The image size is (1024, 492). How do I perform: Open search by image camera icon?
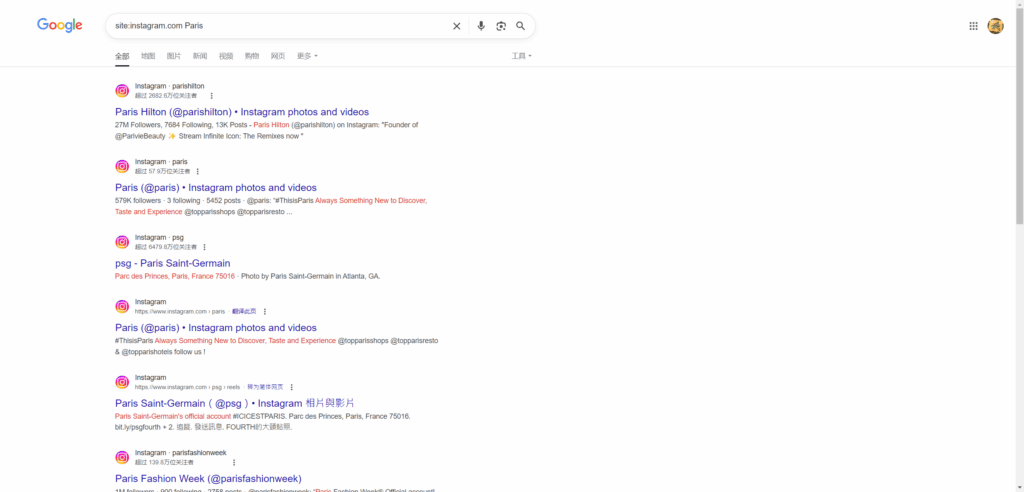(x=501, y=26)
